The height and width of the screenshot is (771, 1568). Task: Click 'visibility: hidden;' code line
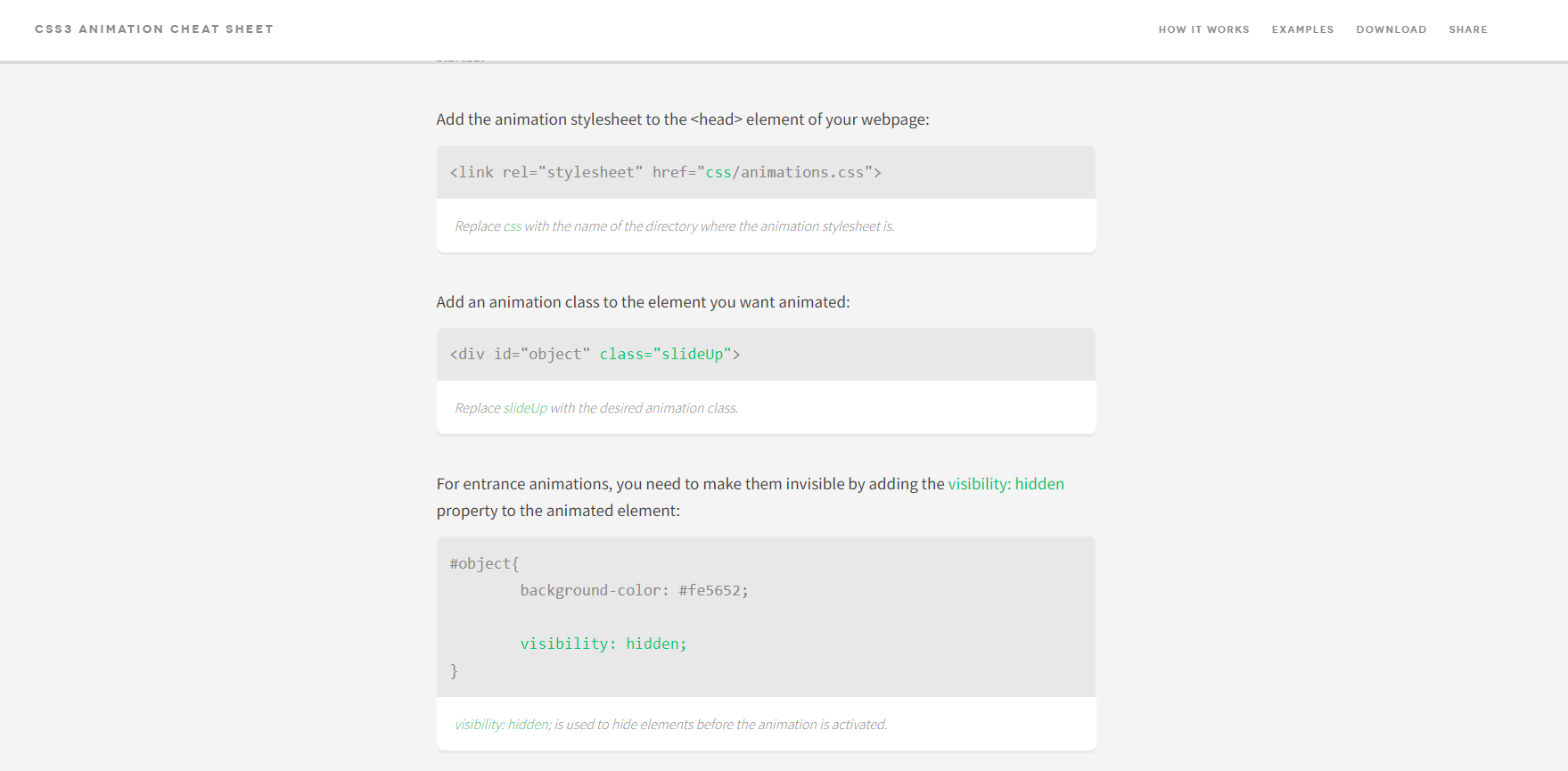(603, 644)
